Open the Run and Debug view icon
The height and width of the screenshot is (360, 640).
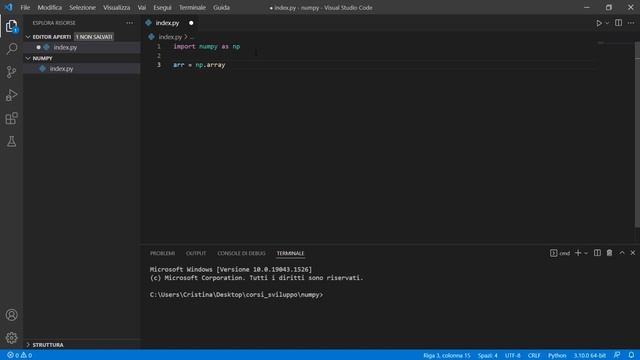(x=11, y=95)
